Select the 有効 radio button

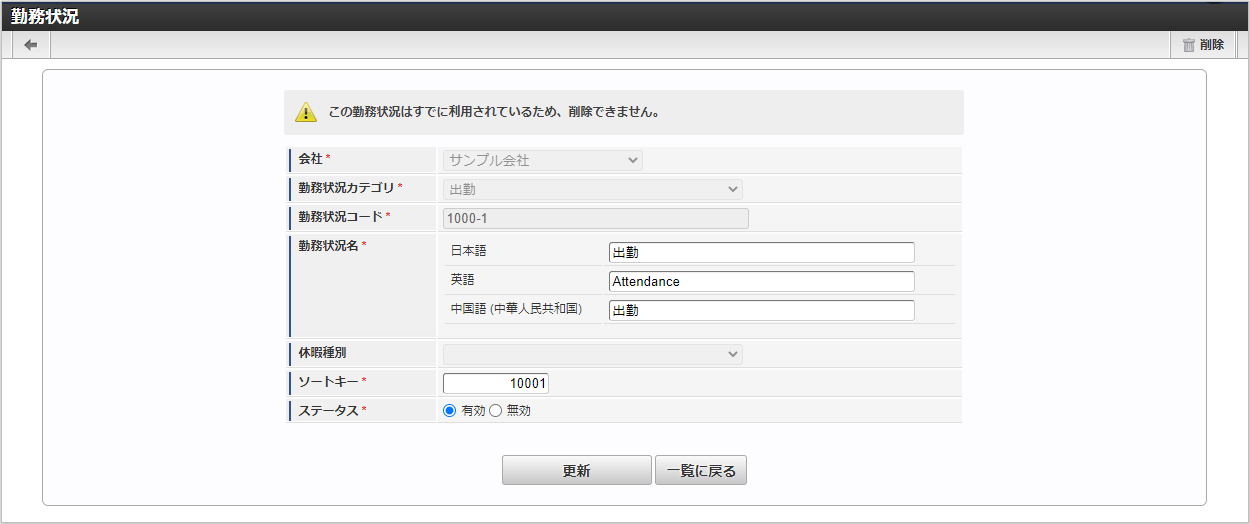pos(450,411)
